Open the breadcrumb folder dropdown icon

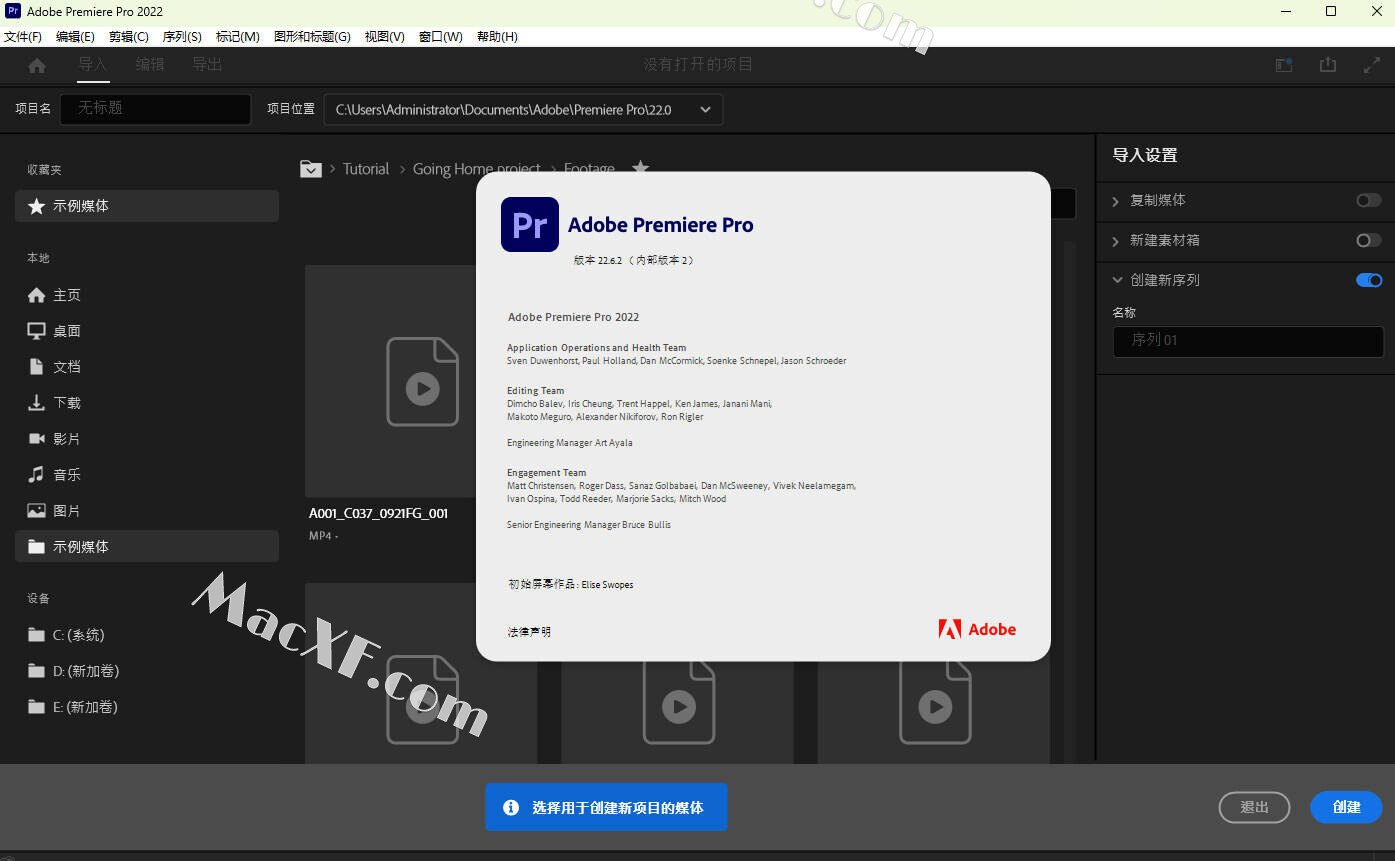[x=311, y=169]
